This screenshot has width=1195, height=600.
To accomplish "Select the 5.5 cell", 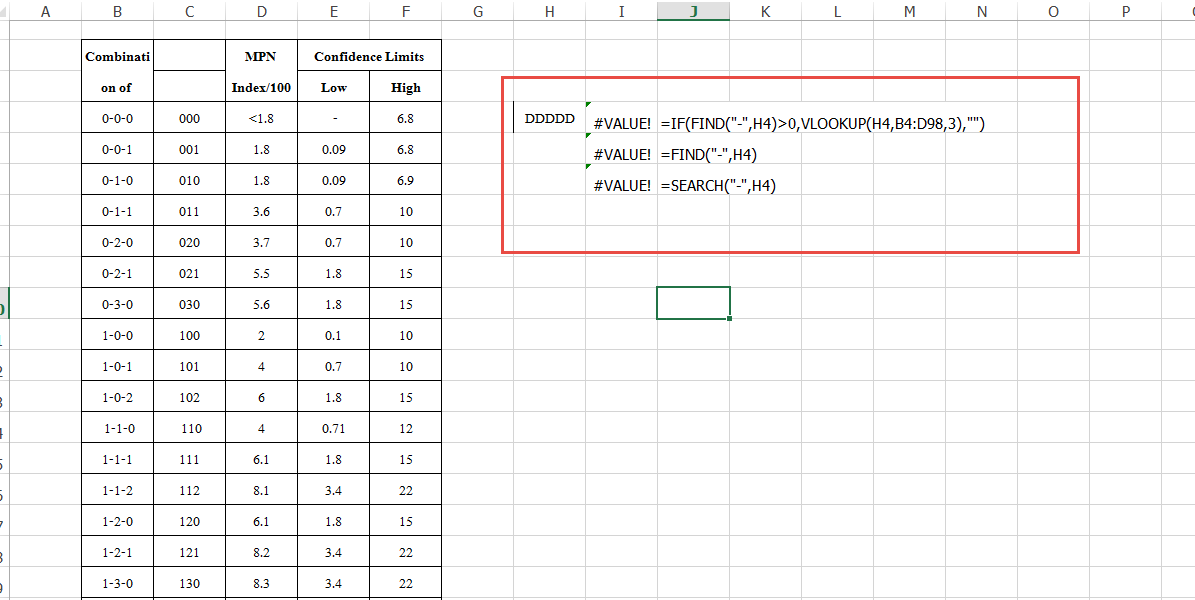I will [261, 273].
